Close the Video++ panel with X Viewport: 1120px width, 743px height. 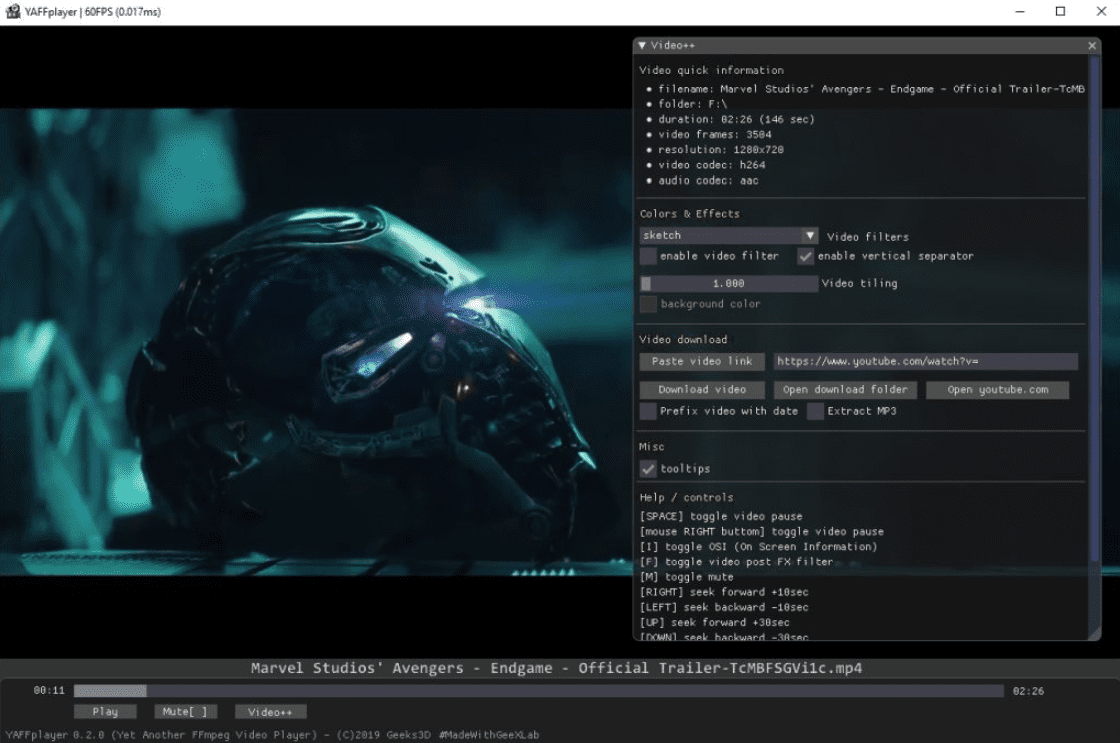(1092, 46)
